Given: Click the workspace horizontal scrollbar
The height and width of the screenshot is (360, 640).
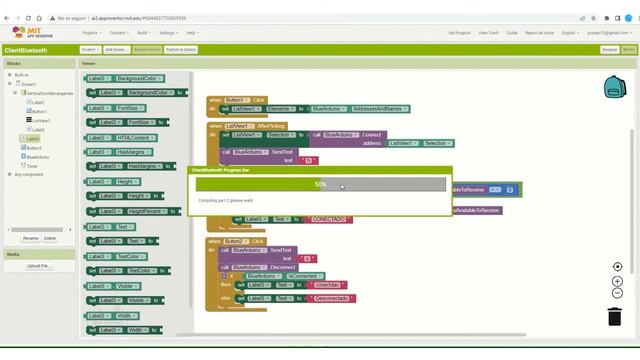Looking at the screenshot, I should click(x=351, y=335).
